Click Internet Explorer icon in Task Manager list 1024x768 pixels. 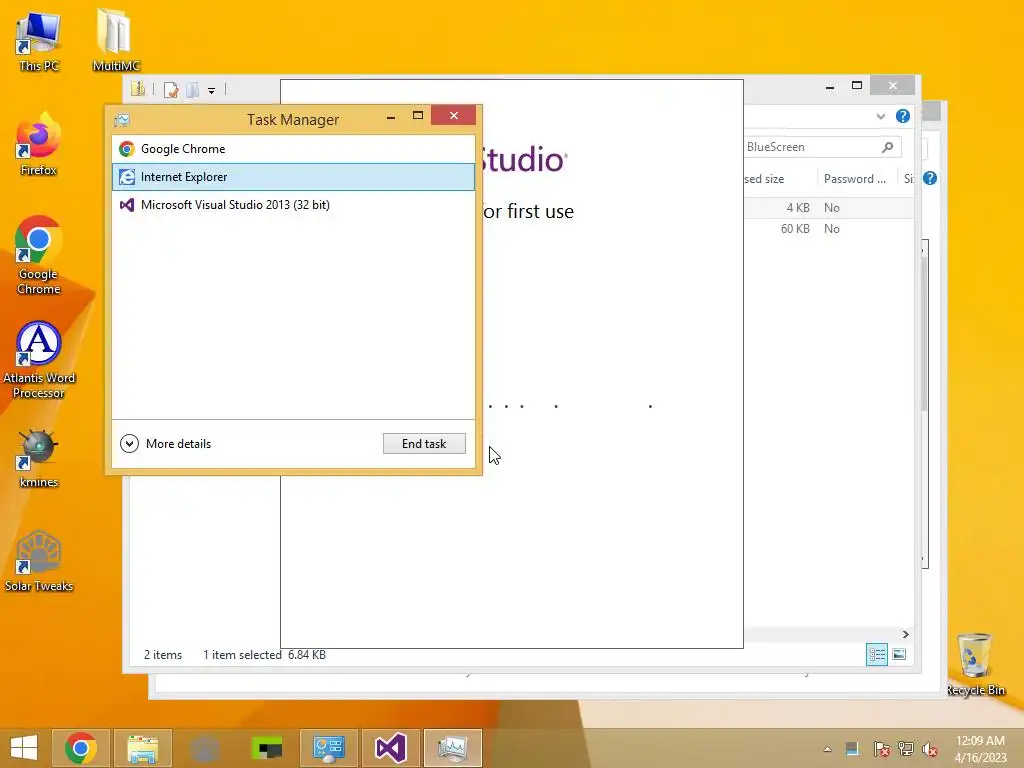[127, 177]
